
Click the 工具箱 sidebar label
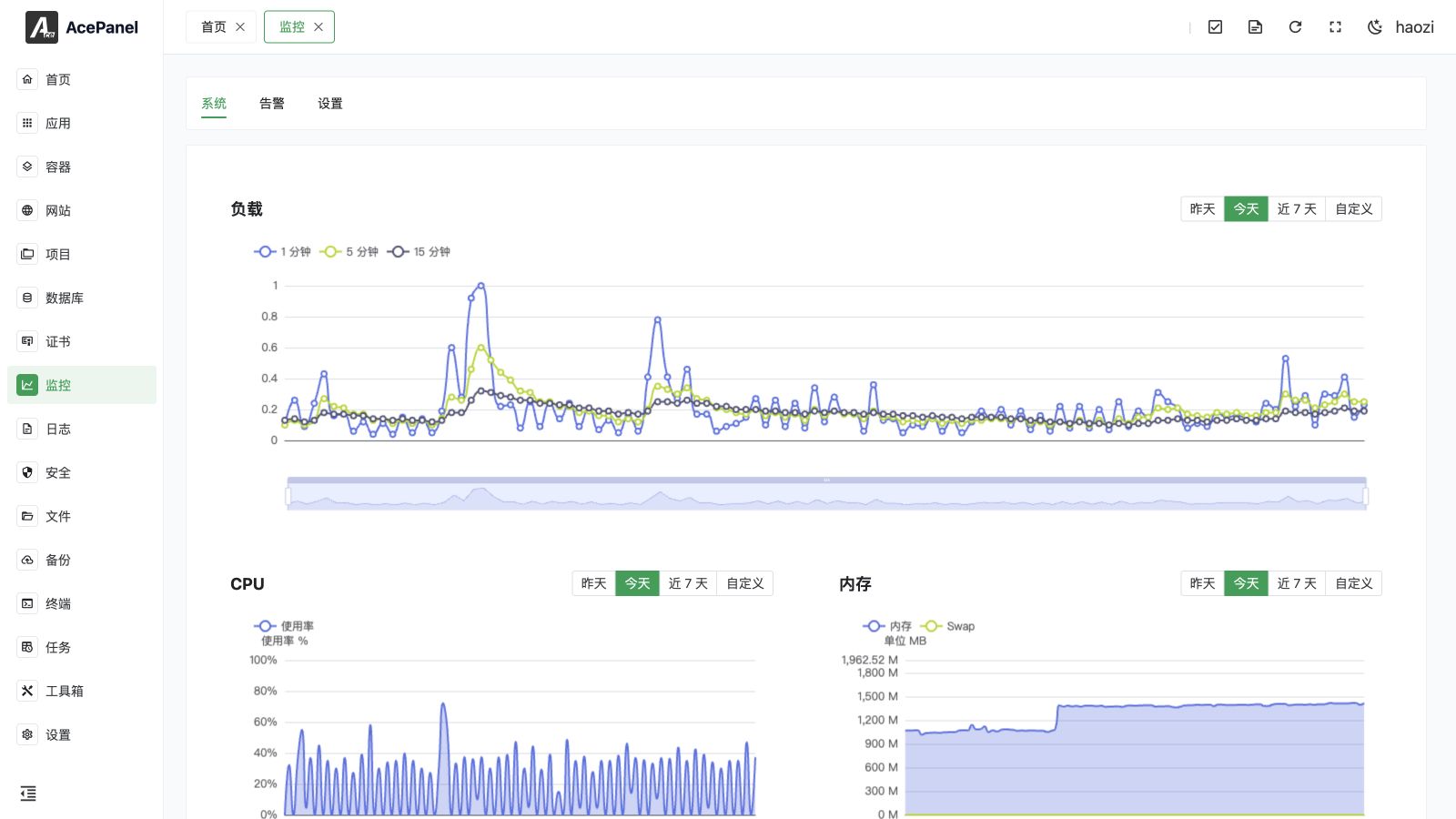65,691
